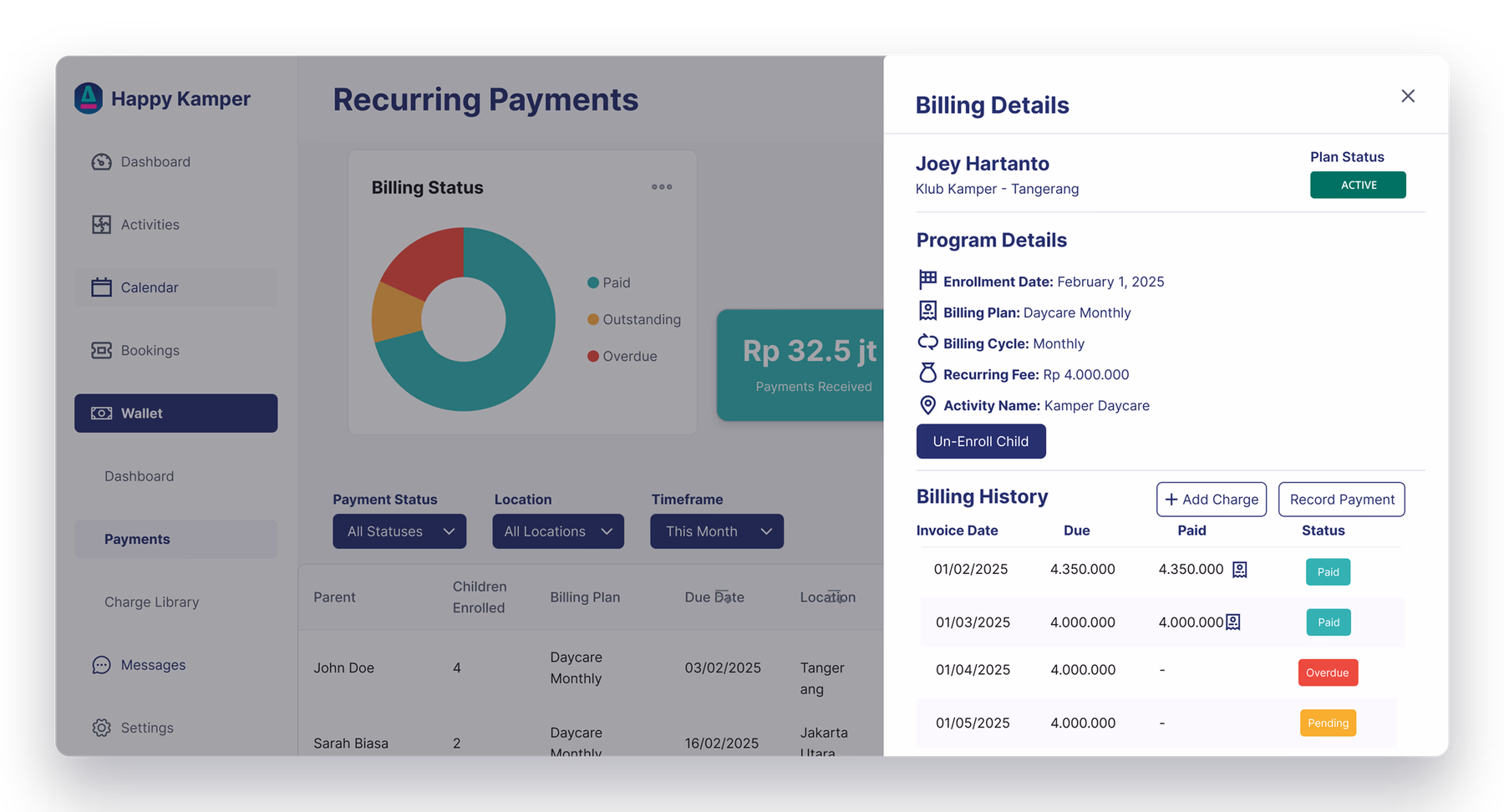
Task: Click the Activities icon in sidebar
Action: (x=101, y=225)
